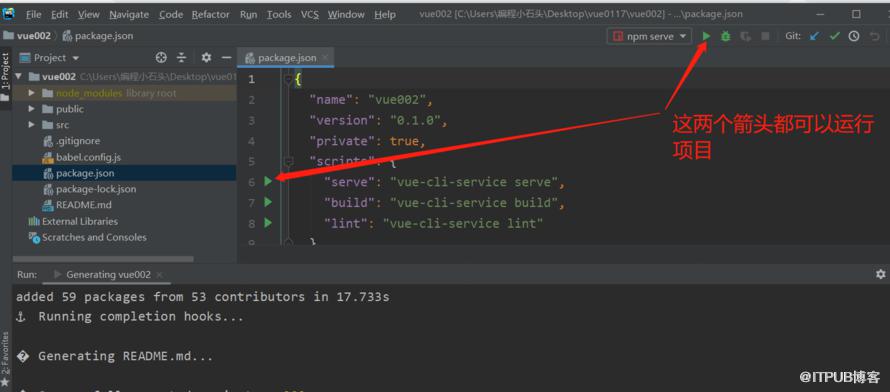890x392 pixels.
Task: Commit changes with the Git checkmark
Action: pyautogui.click(x=834, y=36)
